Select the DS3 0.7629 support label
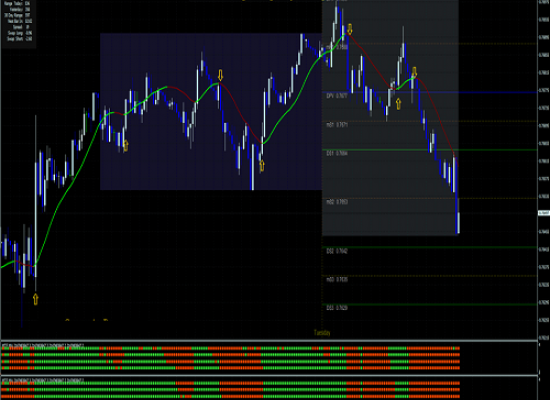The image size is (550, 400). click(x=337, y=307)
